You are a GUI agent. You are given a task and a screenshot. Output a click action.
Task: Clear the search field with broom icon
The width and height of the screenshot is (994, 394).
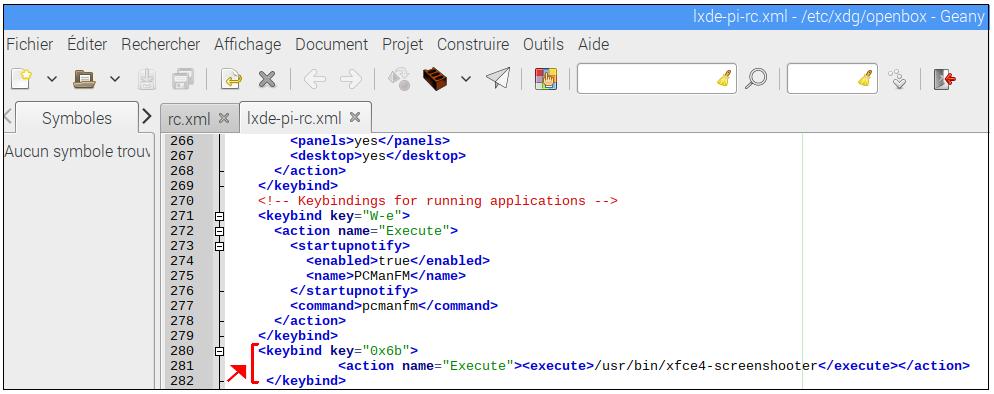coord(725,79)
